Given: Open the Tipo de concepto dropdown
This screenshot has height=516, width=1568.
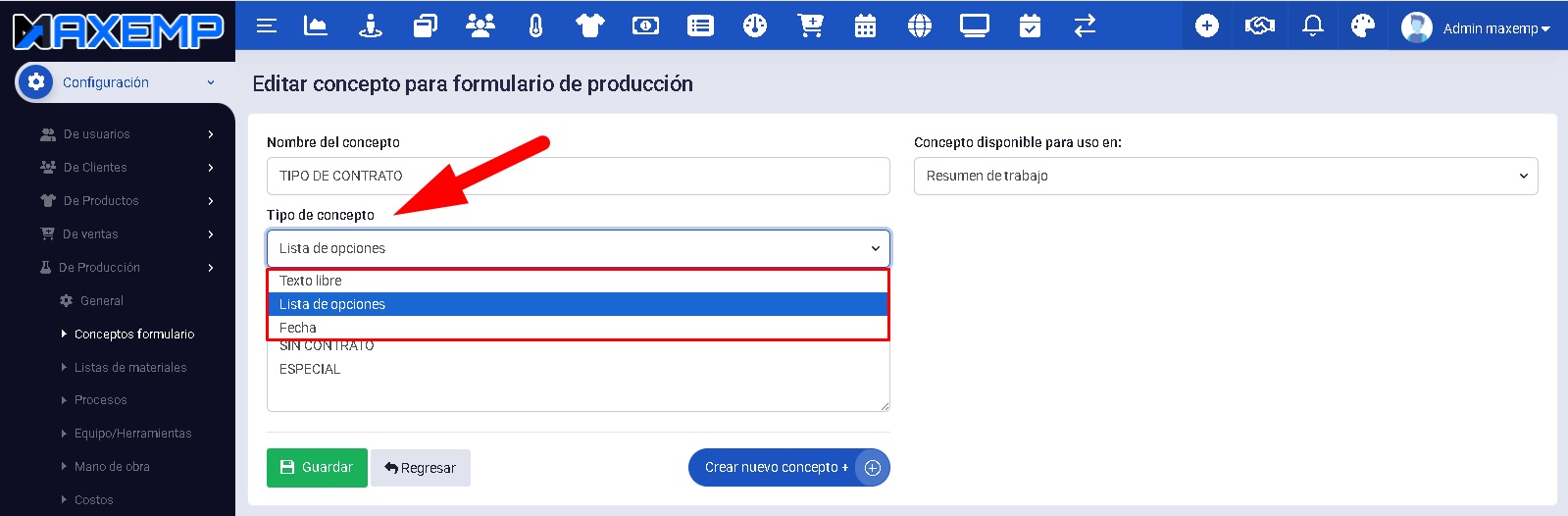Looking at the screenshot, I should [x=579, y=248].
